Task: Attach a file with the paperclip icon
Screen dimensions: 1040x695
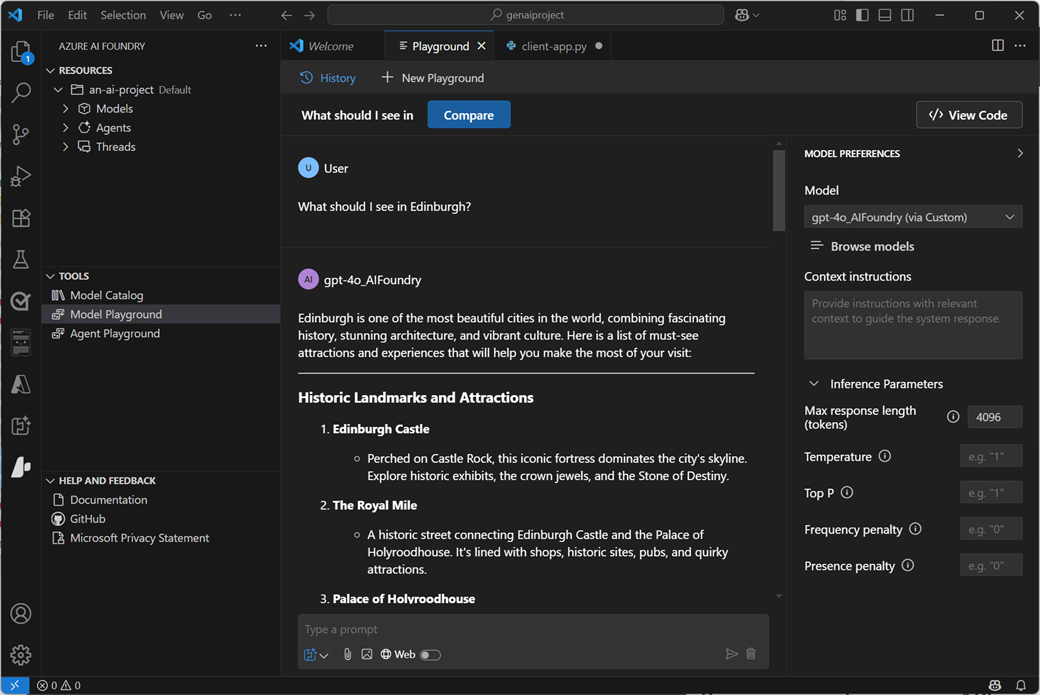Action: tap(347, 653)
